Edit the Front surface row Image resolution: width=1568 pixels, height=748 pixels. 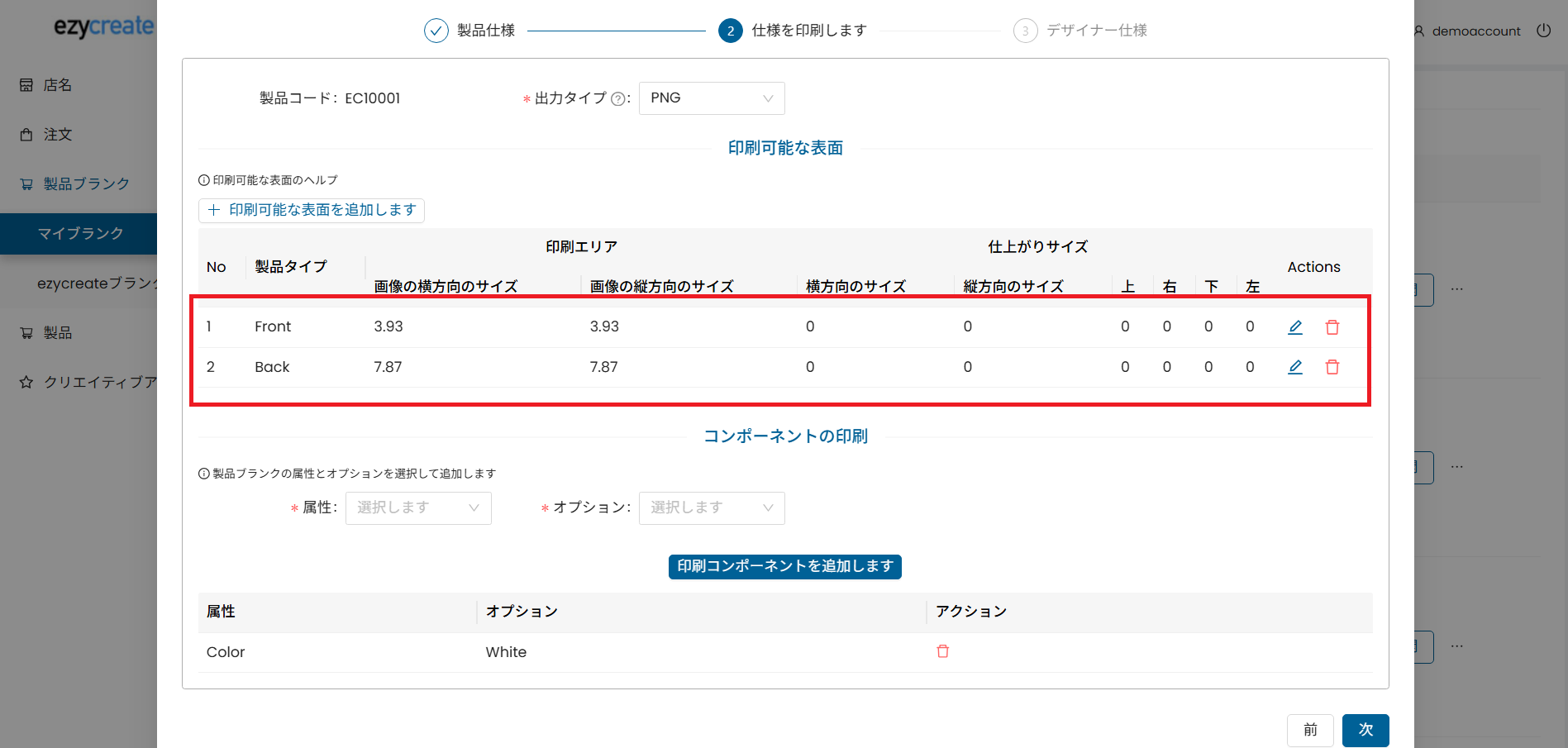pos(1294,327)
